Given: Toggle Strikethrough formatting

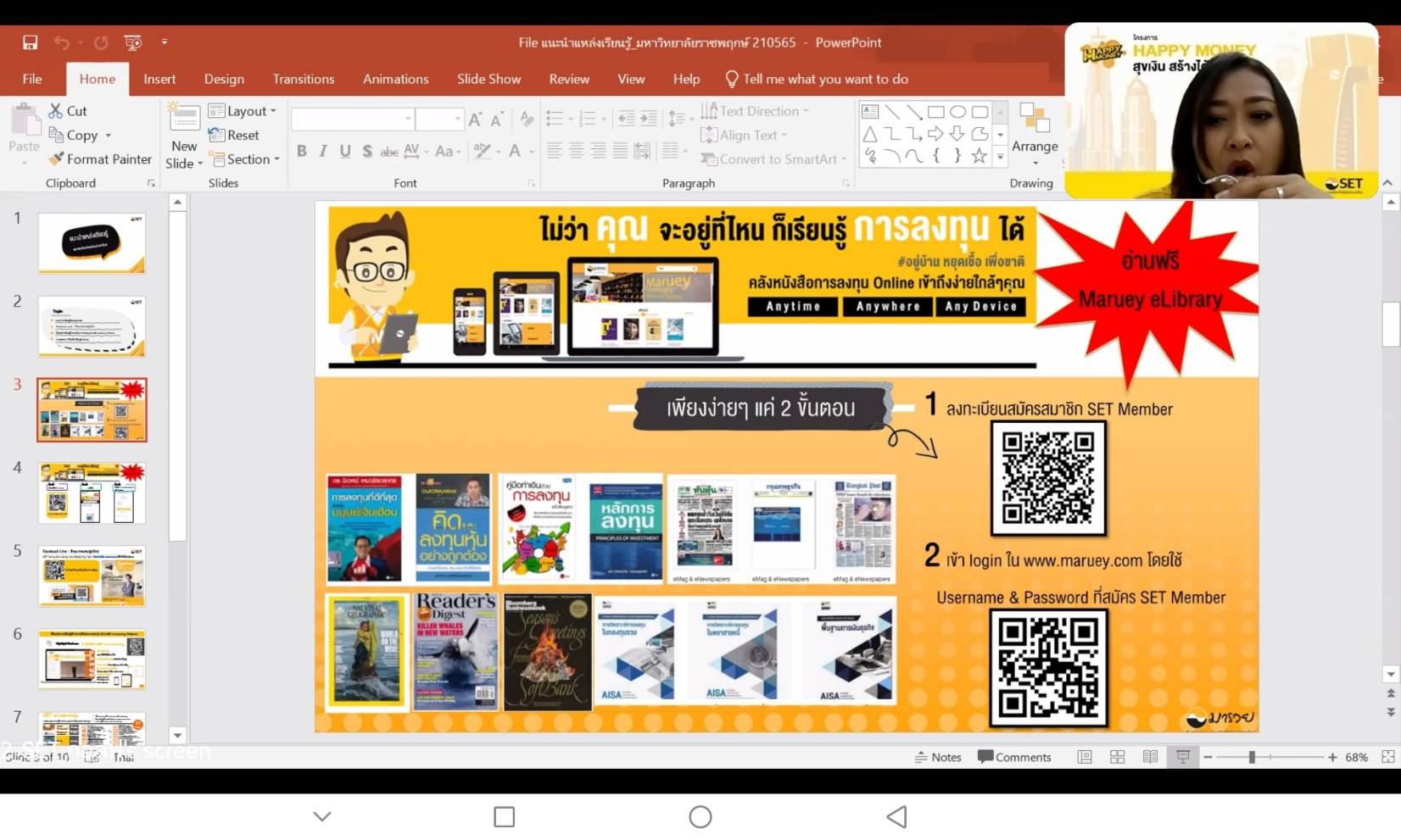Looking at the screenshot, I should [389, 151].
